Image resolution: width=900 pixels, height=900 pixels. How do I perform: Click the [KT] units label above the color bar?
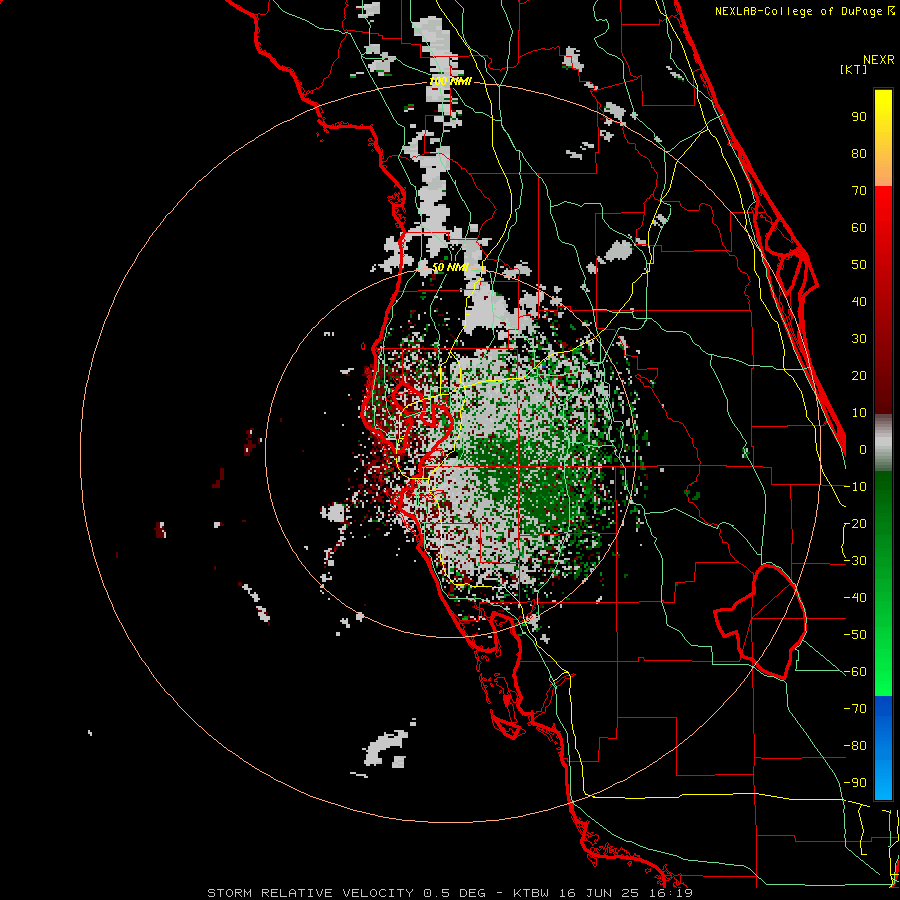pyautogui.click(x=854, y=69)
